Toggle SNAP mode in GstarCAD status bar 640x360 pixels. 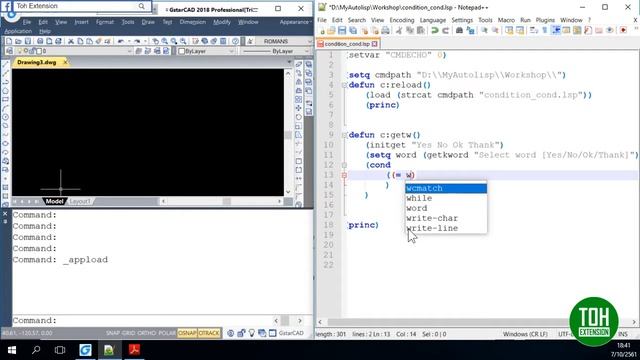click(113, 333)
